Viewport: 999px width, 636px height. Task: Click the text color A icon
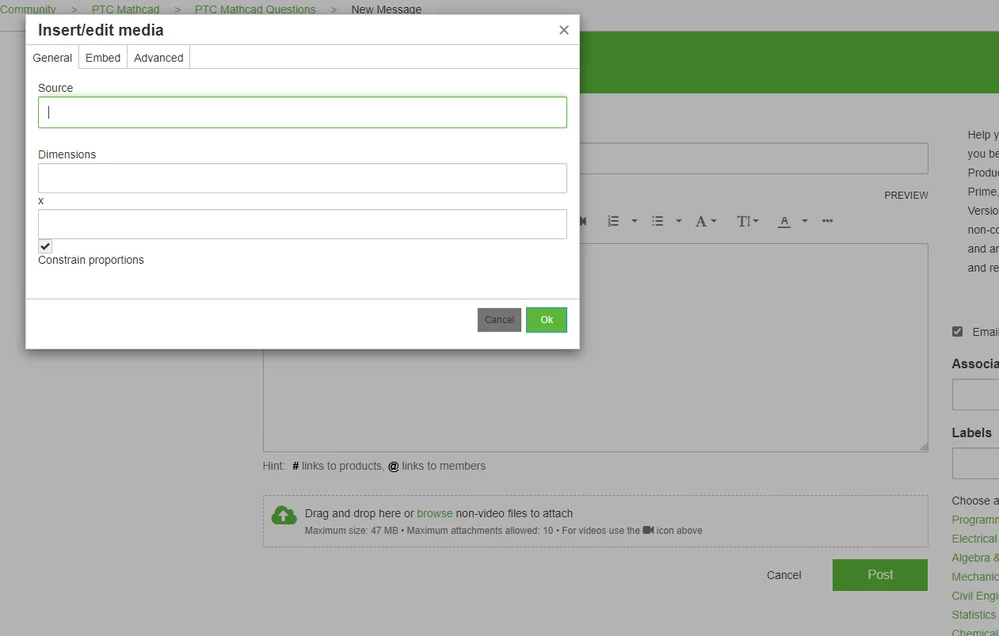point(784,221)
